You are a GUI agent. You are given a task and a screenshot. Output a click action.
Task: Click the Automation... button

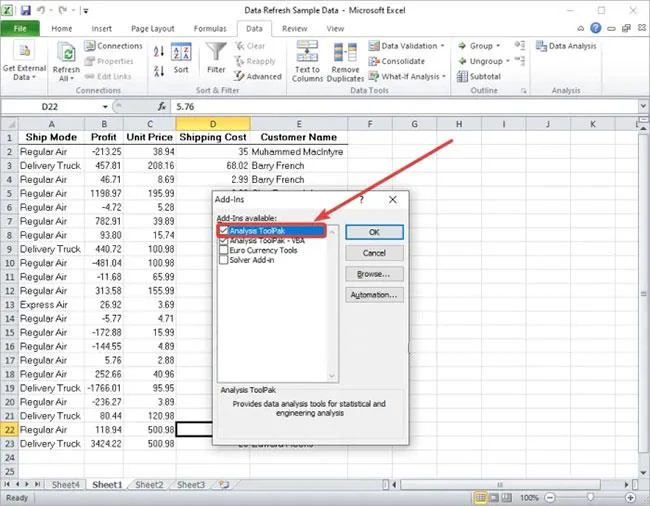tap(374, 295)
